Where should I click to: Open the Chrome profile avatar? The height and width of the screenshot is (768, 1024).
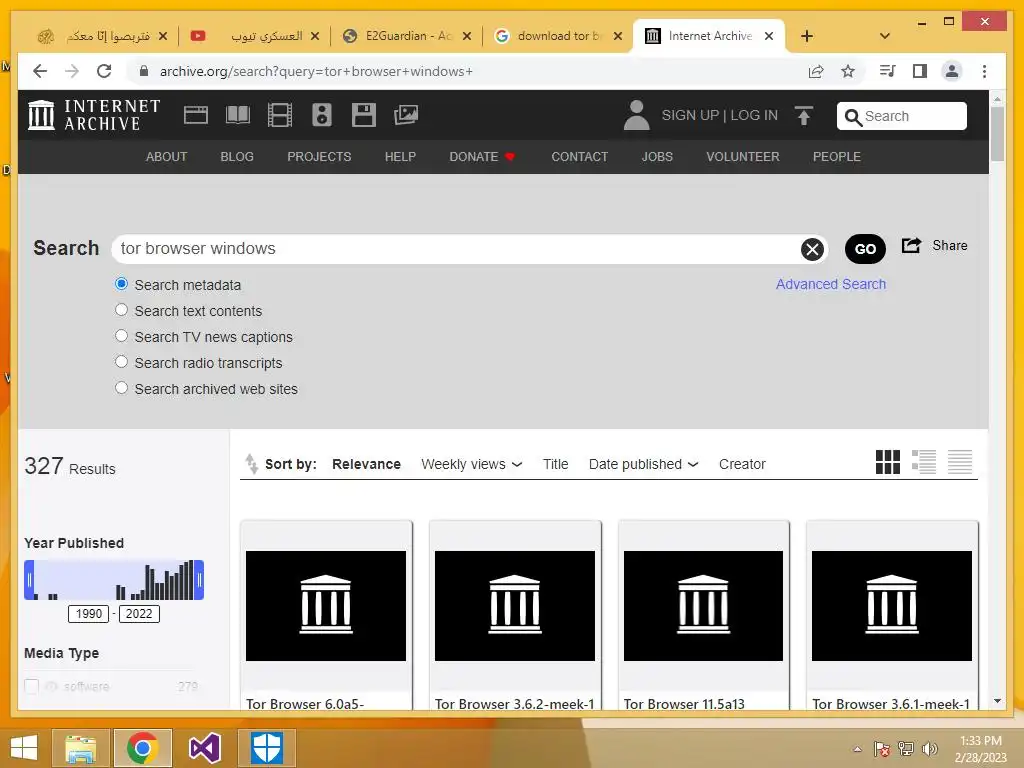tap(952, 71)
